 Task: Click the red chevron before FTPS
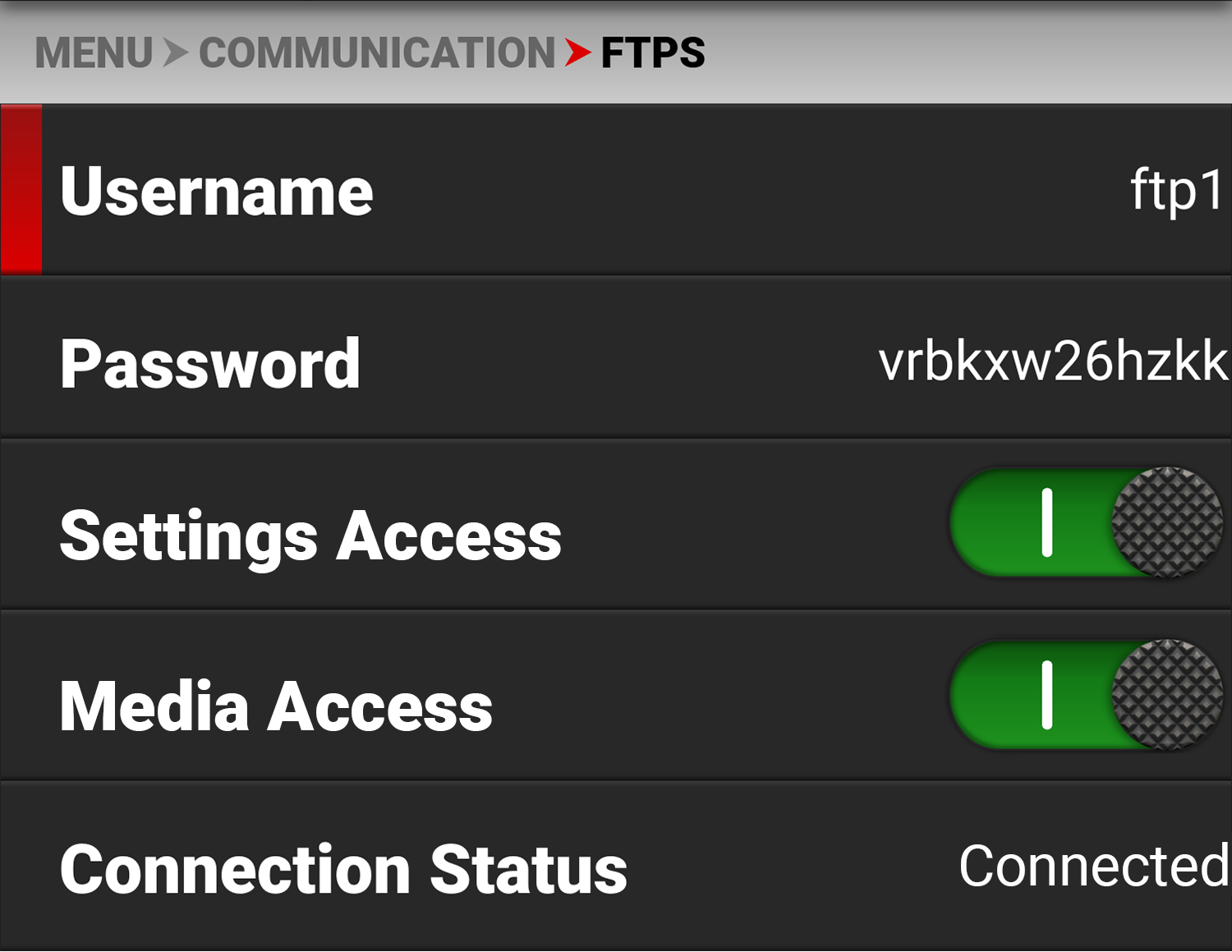point(578,53)
